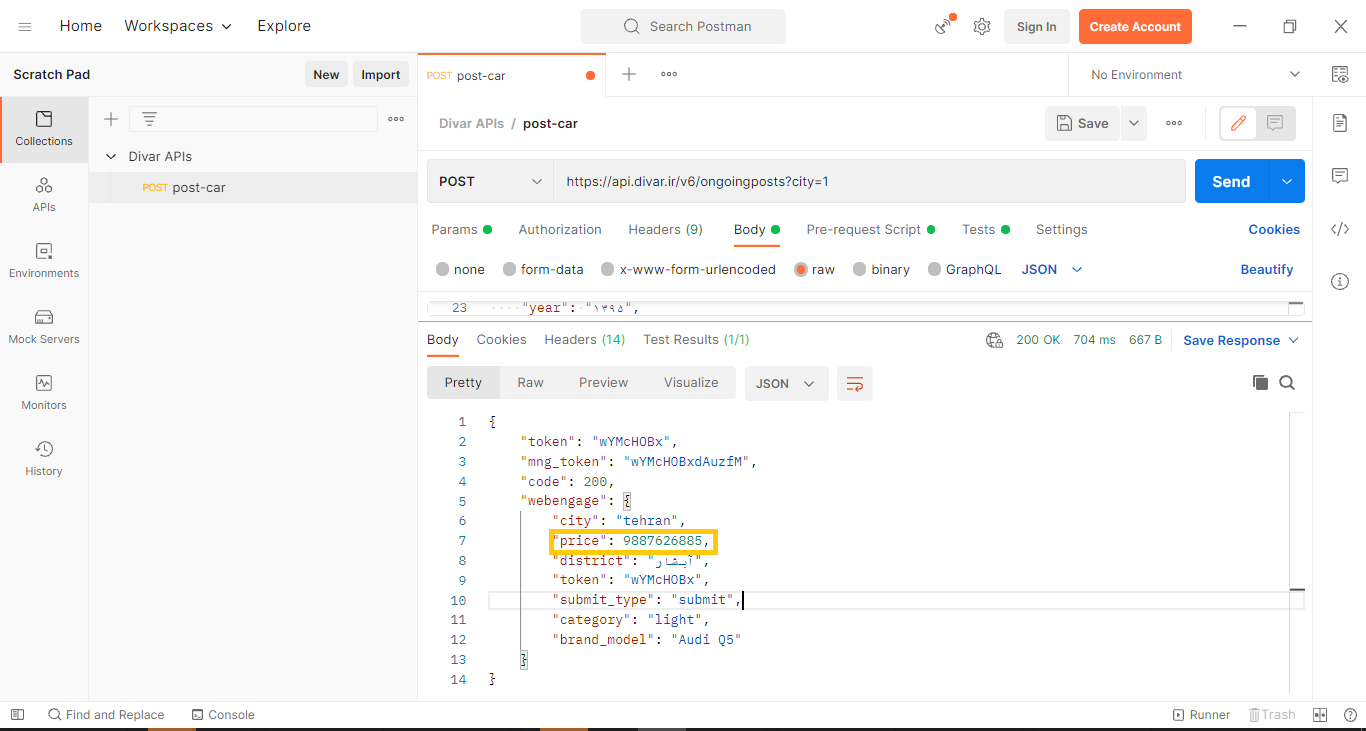
Task: Open Mock Servers in sidebar
Action: click(x=44, y=327)
